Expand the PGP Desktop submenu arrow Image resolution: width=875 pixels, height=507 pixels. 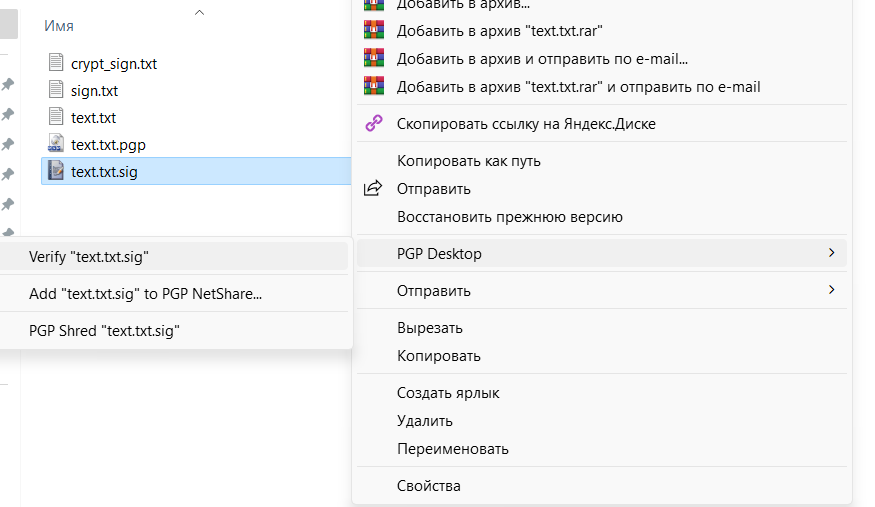(831, 253)
